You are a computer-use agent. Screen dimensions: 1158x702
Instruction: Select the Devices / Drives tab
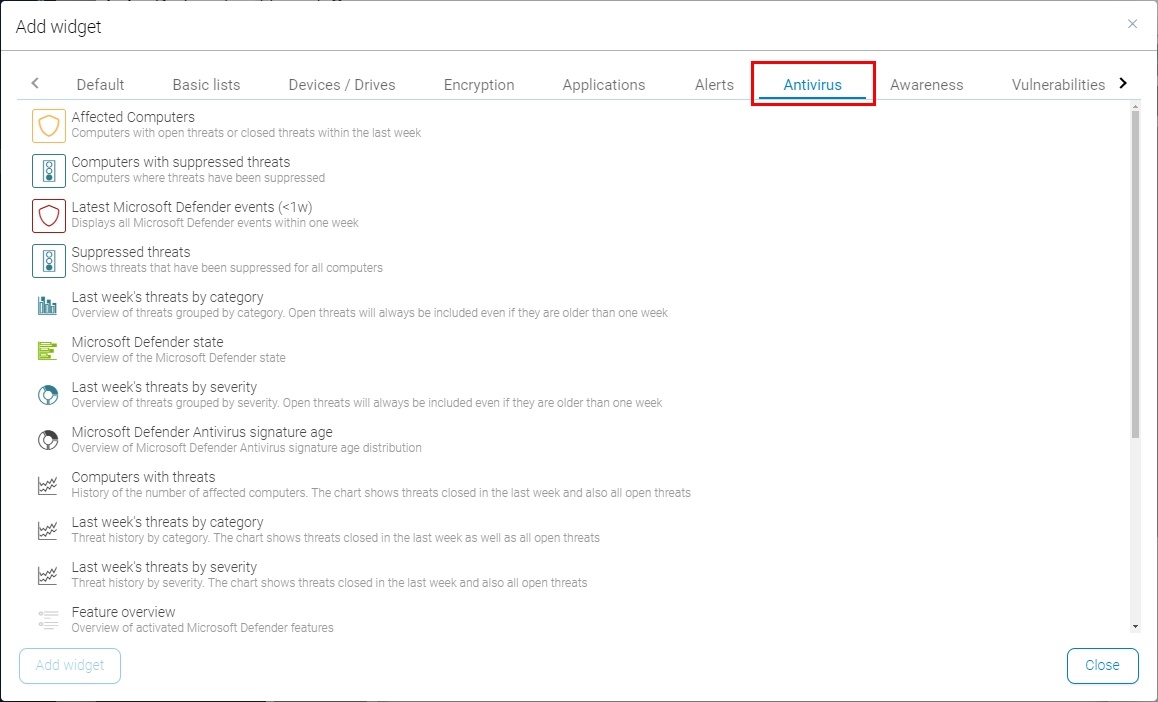(342, 85)
